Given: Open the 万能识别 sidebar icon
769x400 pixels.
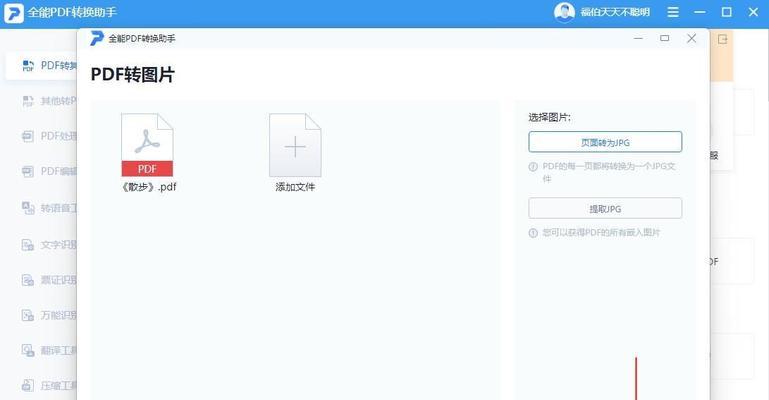Looking at the screenshot, I should (x=28, y=315).
